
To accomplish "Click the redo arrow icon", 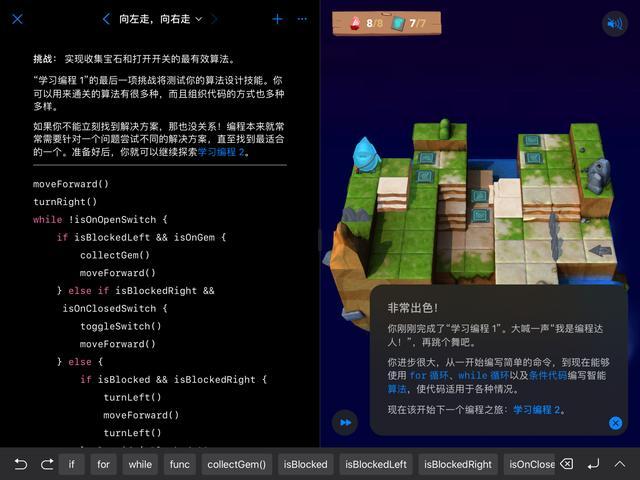I will point(46,464).
